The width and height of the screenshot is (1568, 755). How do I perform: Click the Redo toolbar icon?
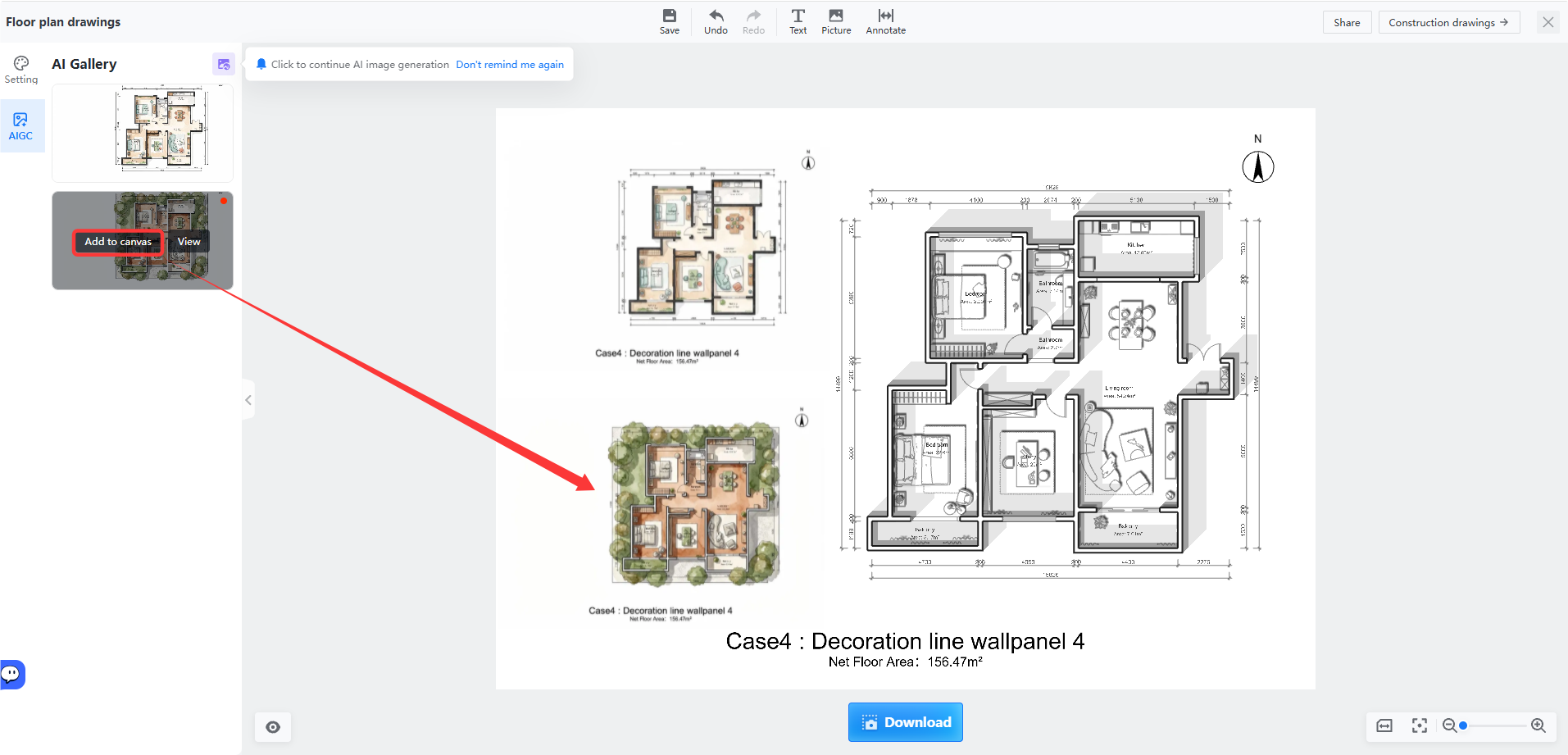[x=753, y=21]
